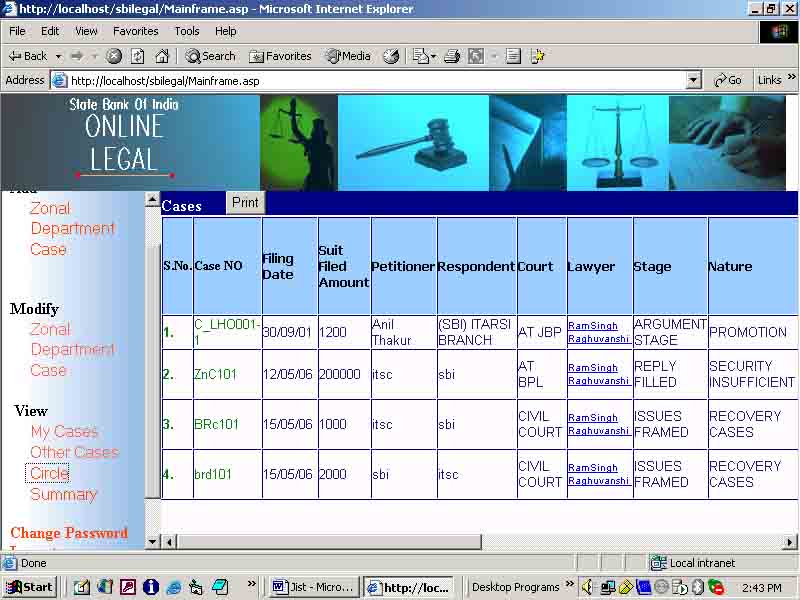Open the Circle link under View
The width and height of the screenshot is (800, 600).
[47, 473]
